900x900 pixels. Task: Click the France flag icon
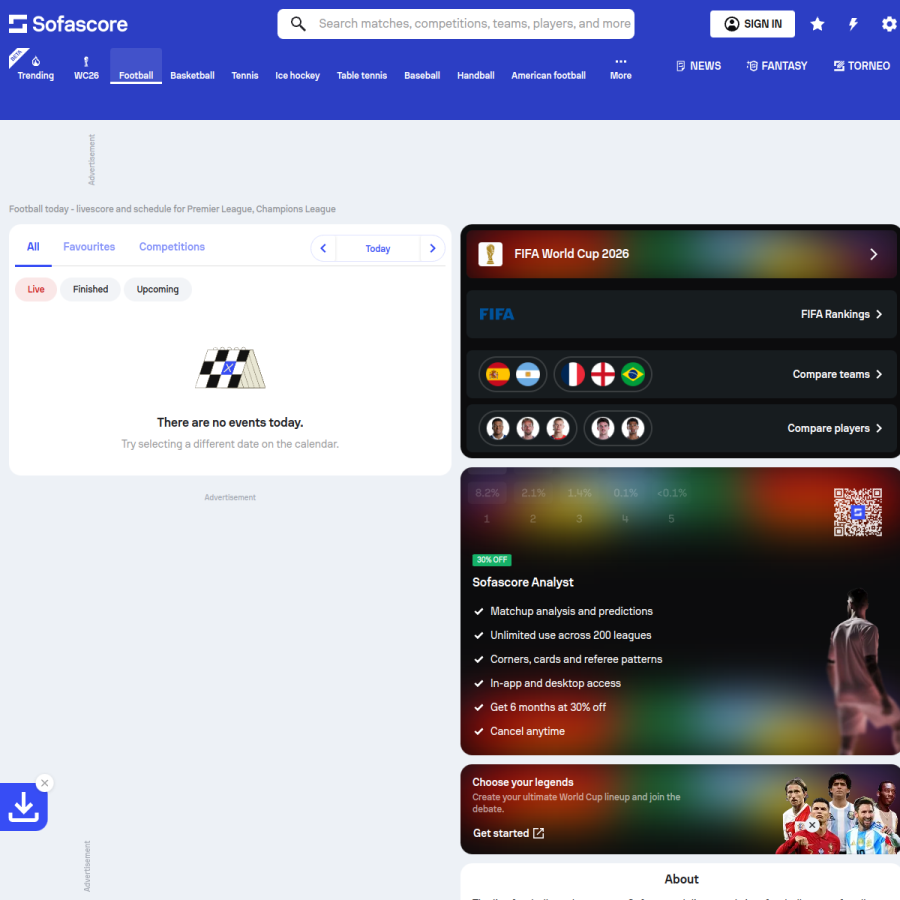(573, 374)
